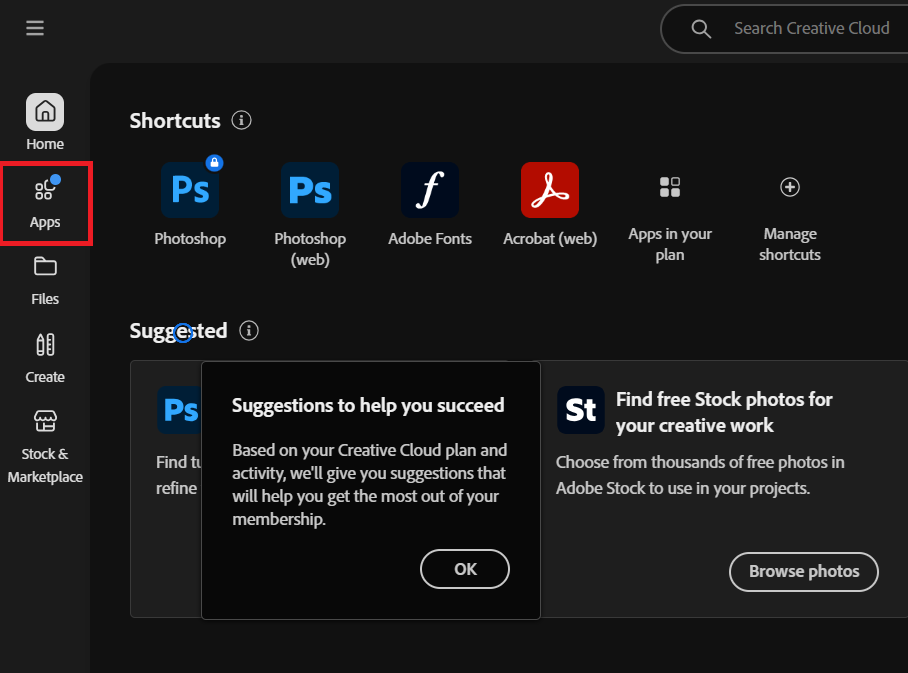Viewport: 908px width, 673px height.
Task: Click the info icon beside Suggested
Action: 249,330
